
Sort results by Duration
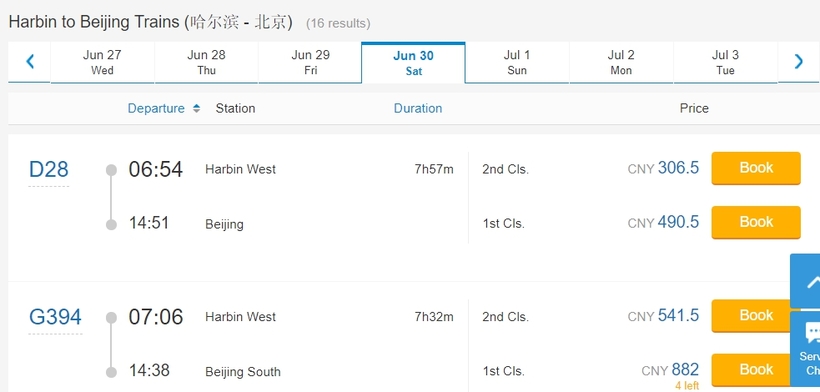tap(418, 109)
